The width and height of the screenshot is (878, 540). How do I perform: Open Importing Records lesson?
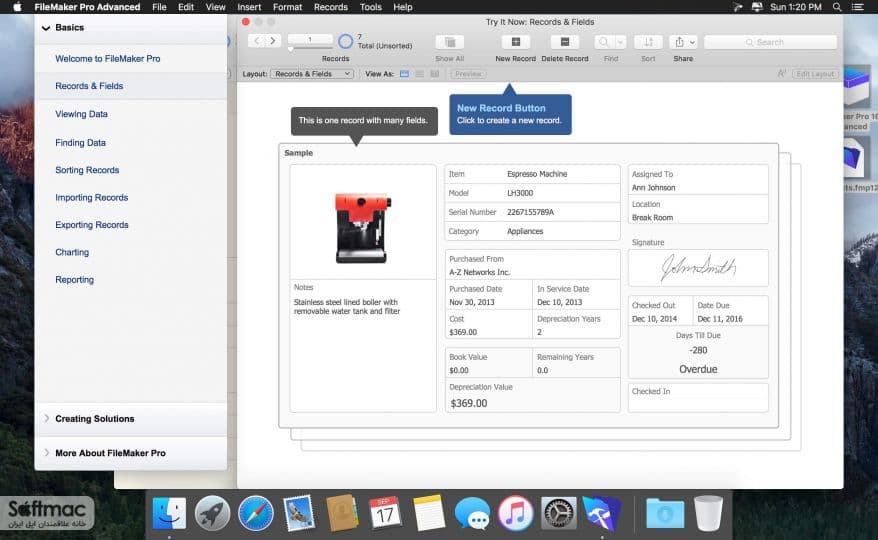[91, 197]
